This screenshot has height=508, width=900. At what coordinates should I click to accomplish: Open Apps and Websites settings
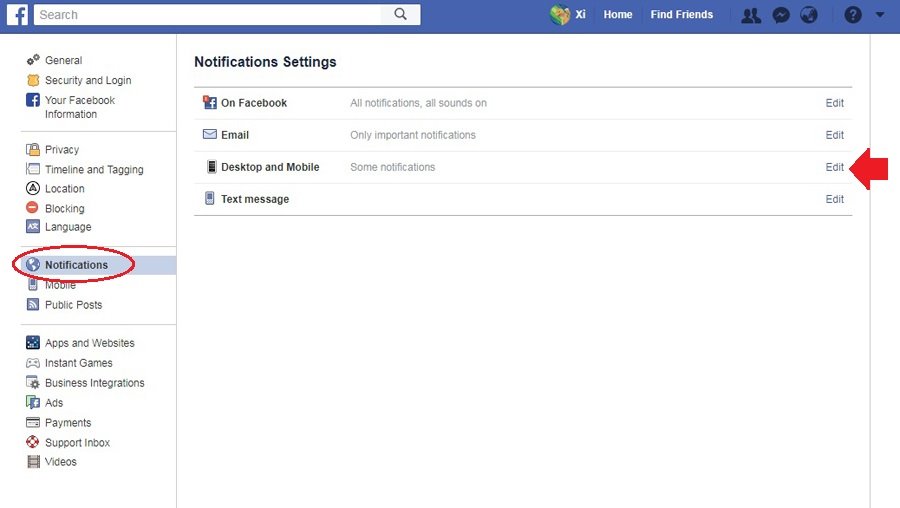89,343
